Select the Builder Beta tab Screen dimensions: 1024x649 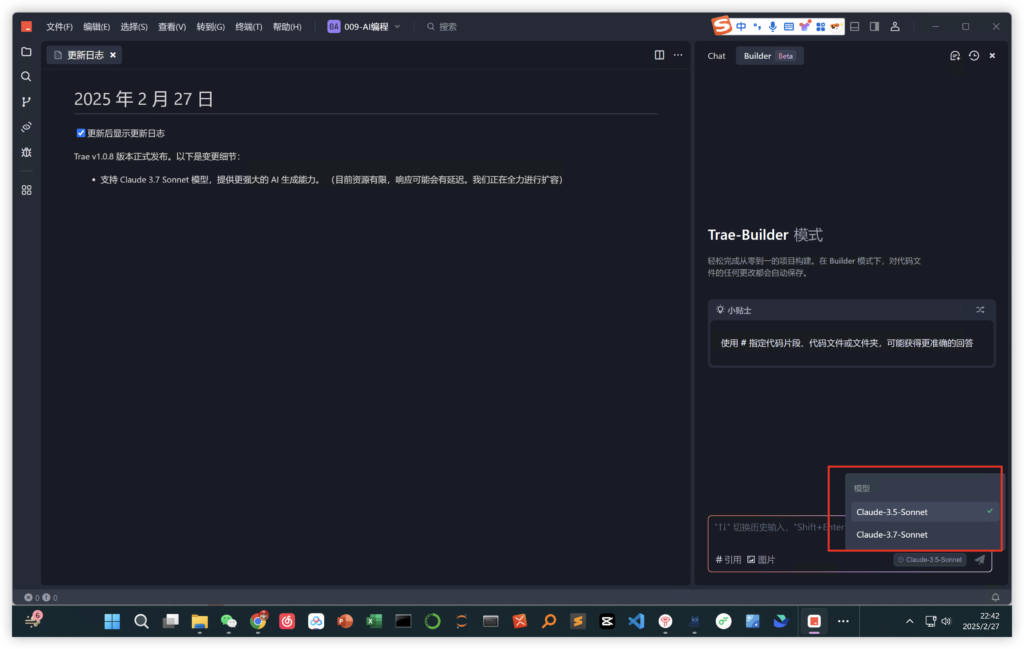769,55
